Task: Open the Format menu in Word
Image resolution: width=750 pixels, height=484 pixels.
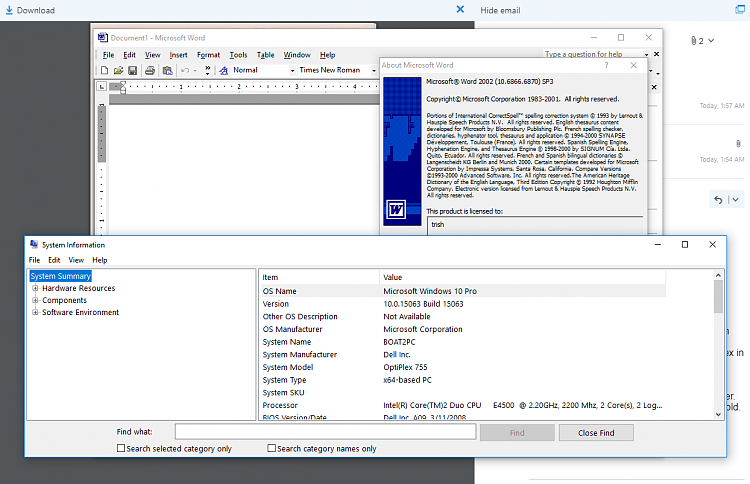Action: coord(209,55)
